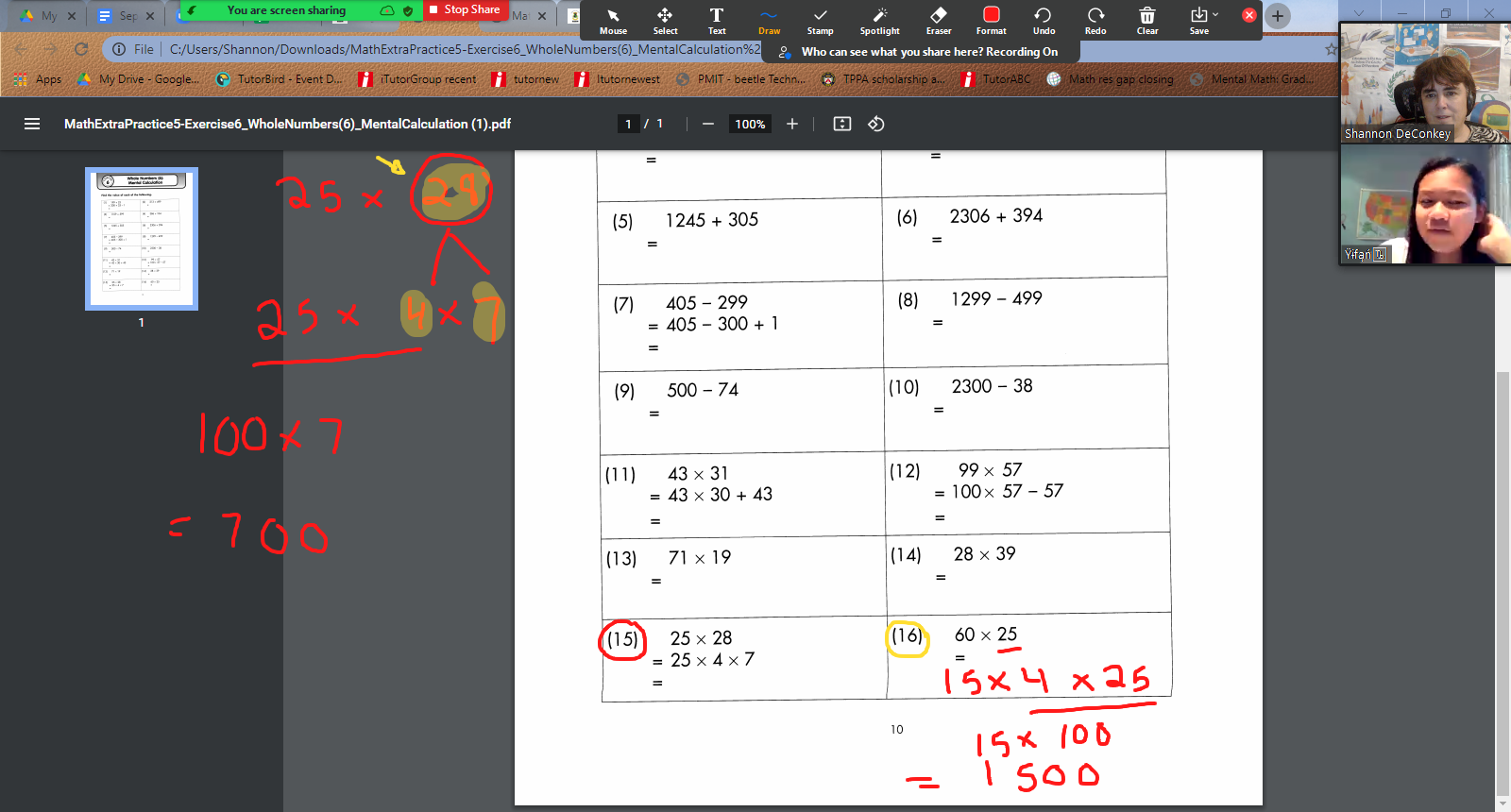Click the Chrome address bar URL

465,49
